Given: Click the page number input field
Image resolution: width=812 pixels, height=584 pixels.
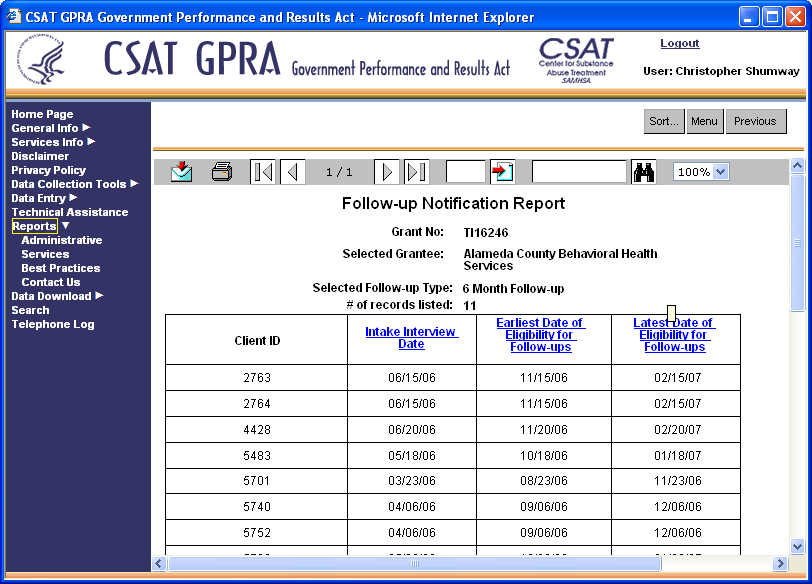Looking at the screenshot, I should pos(465,172).
